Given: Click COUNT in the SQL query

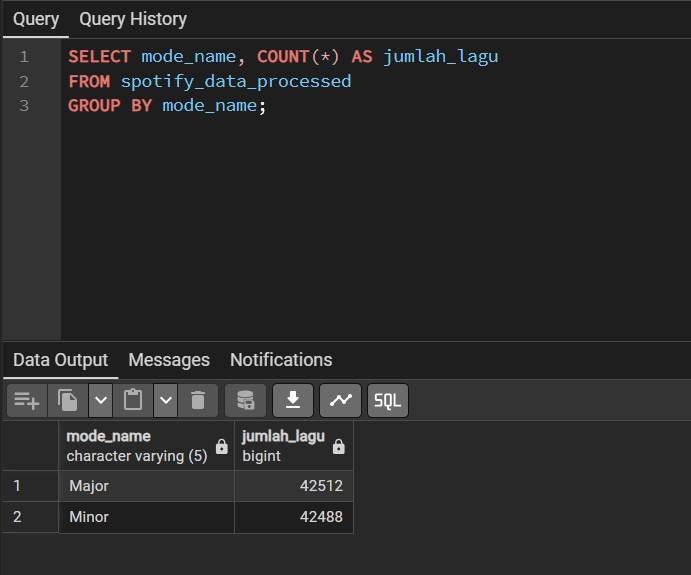Looking at the screenshot, I should (283, 57).
